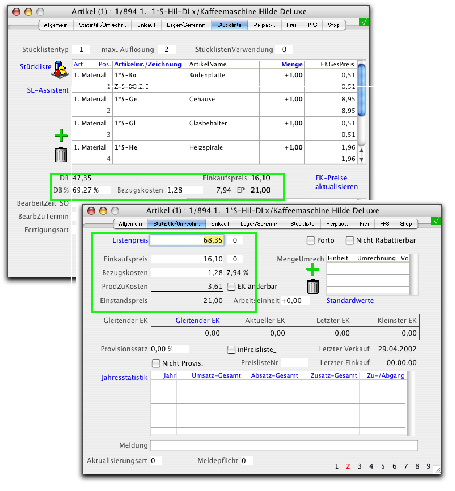455x491 pixels.
Task: Open Allgemein tab in front window
Action: click(130, 224)
